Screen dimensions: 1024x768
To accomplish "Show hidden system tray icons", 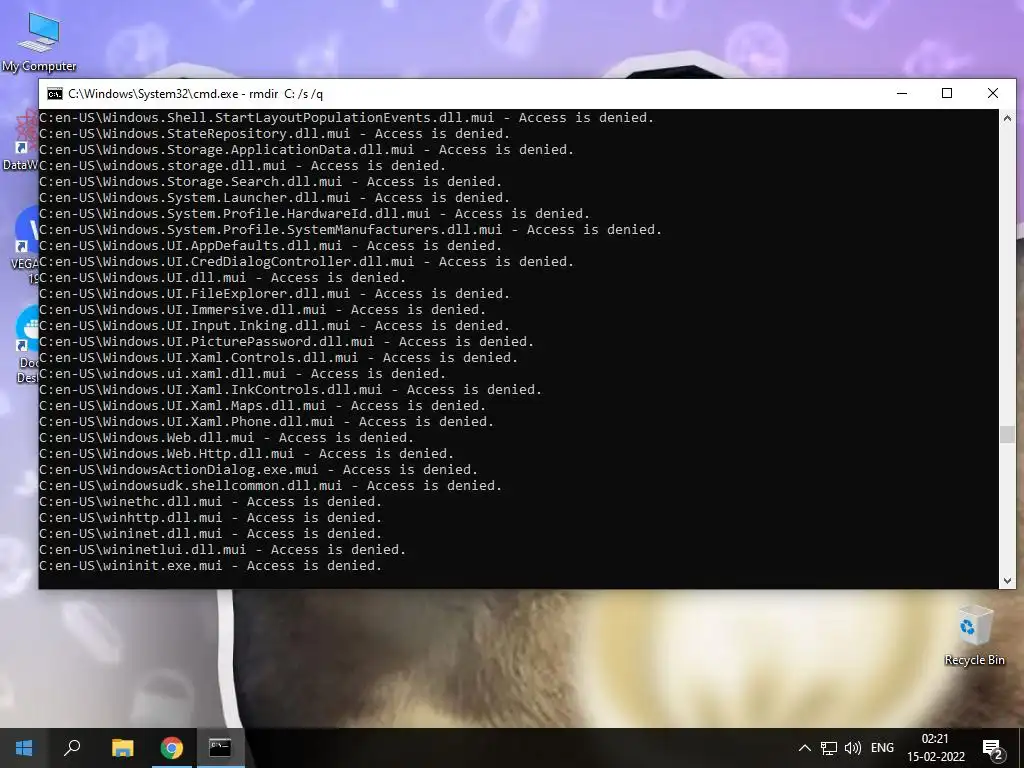I will coord(805,748).
